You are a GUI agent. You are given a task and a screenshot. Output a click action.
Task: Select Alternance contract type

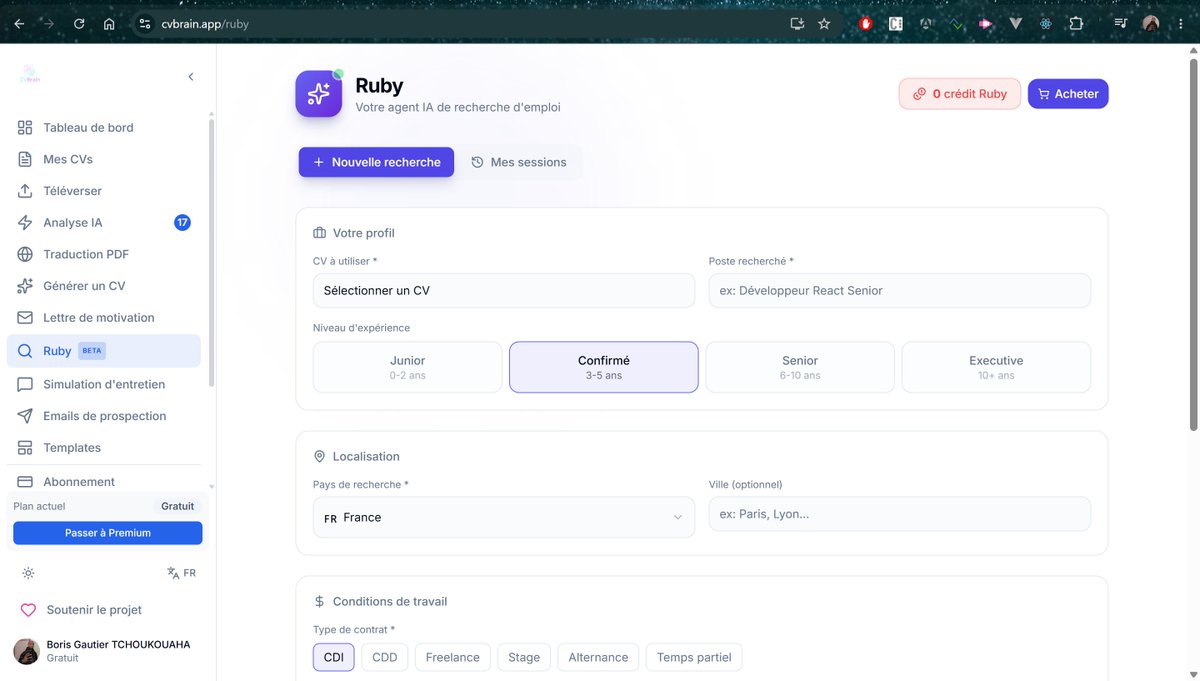598,657
